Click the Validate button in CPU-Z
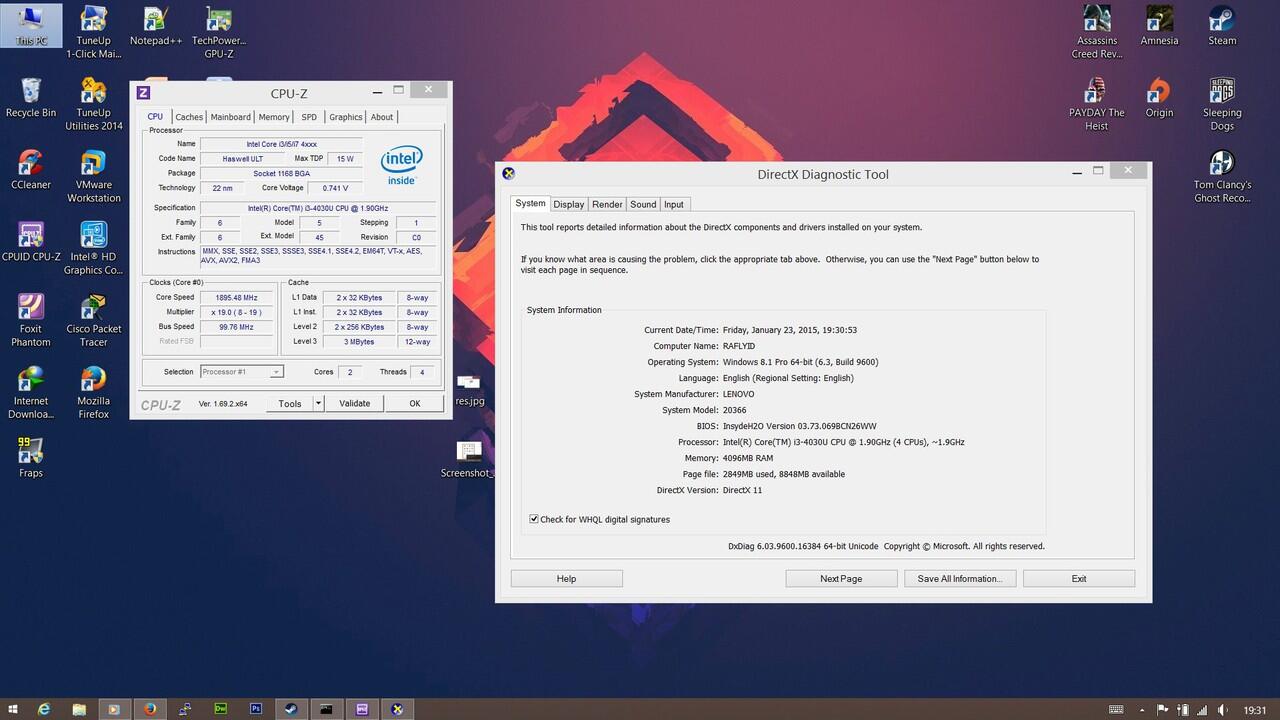Viewport: 1280px width, 720px height. (x=354, y=403)
